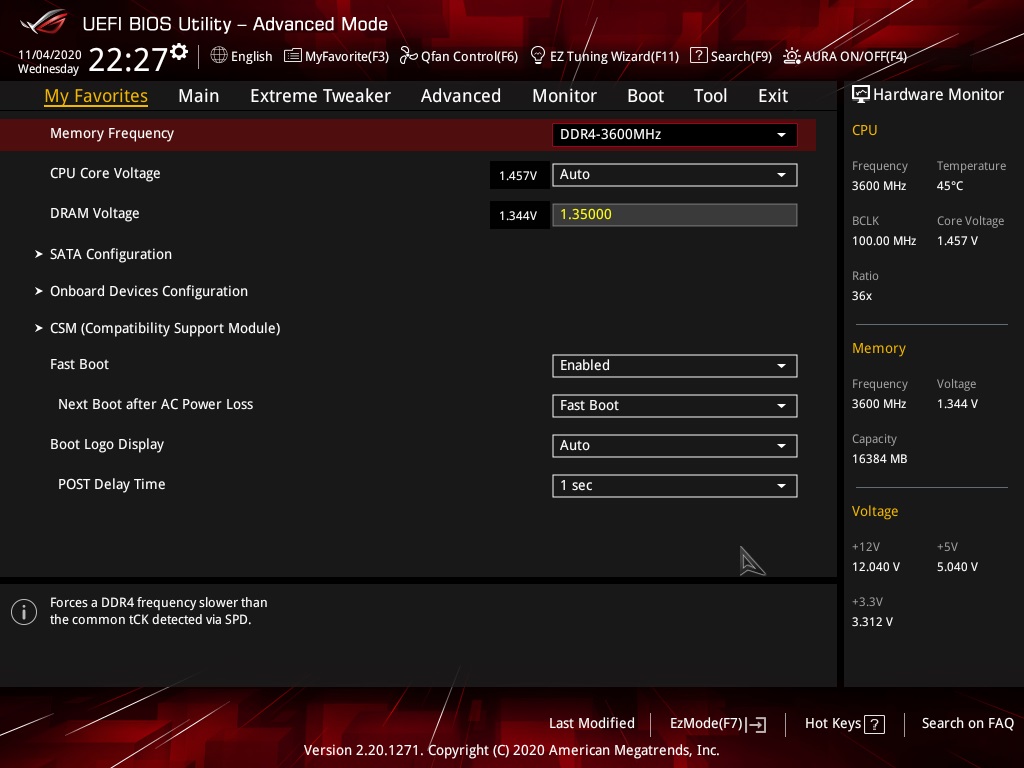The width and height of the screenshot is (1024, 768).
Task: Click the Capacity 16384 MB value
Action: pyautogui.click(x=879, y=459)
